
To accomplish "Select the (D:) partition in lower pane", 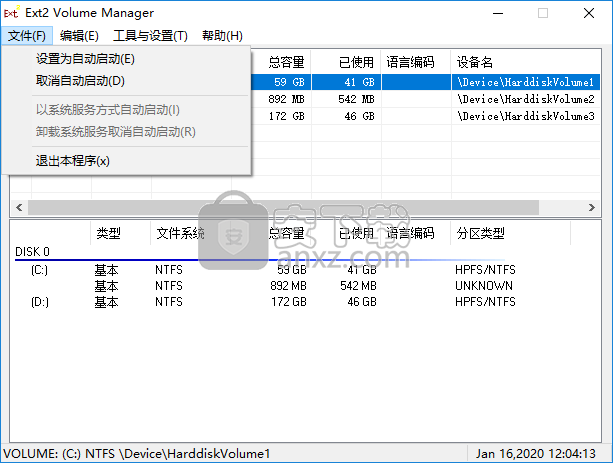I will [x=39, y=302].
